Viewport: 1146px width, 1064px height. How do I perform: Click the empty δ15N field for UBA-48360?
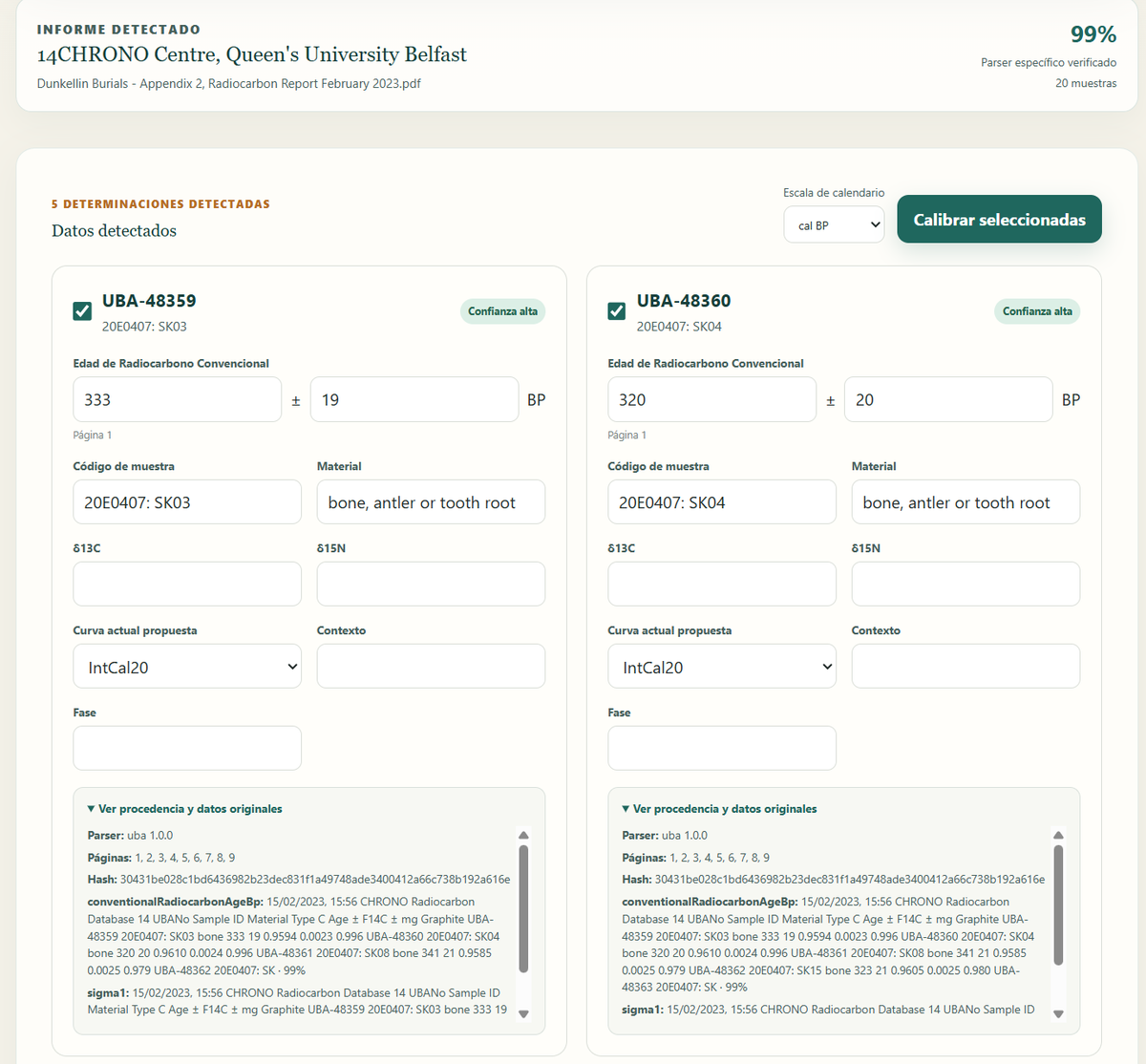coord(966,585)
